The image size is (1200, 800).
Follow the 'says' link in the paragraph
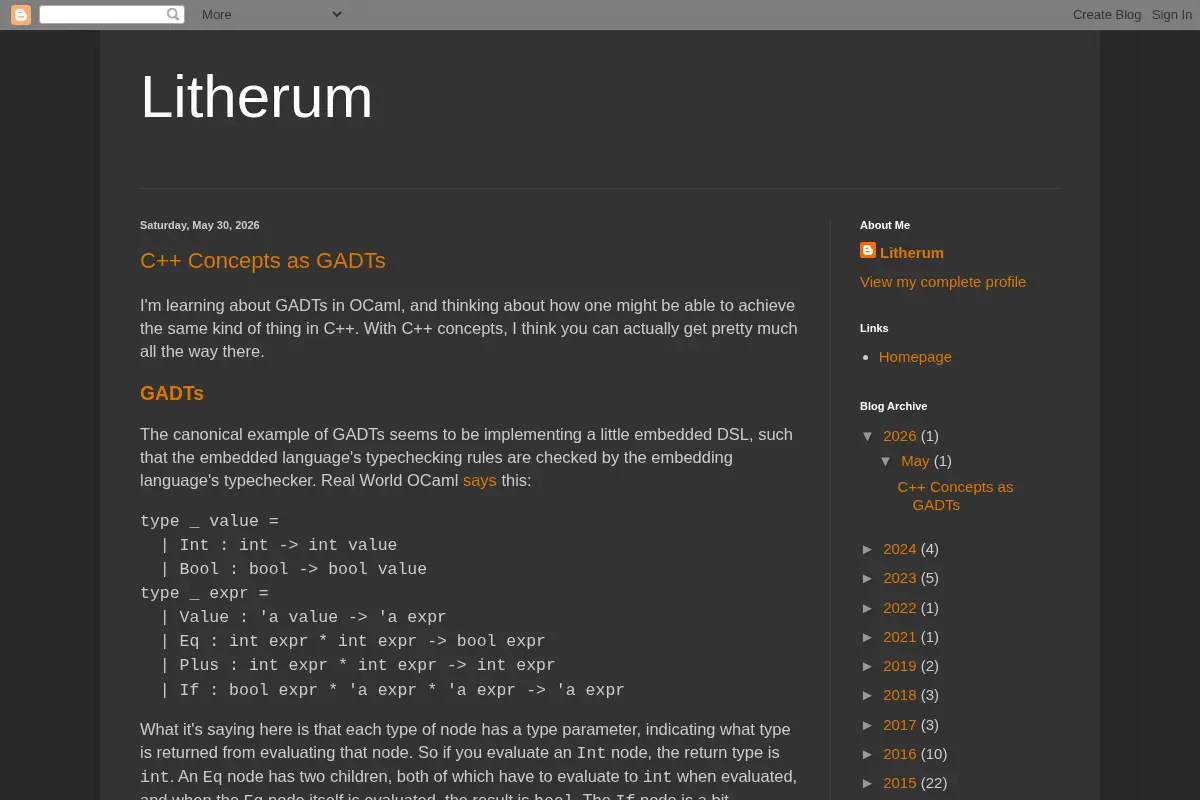click(480, 481)
